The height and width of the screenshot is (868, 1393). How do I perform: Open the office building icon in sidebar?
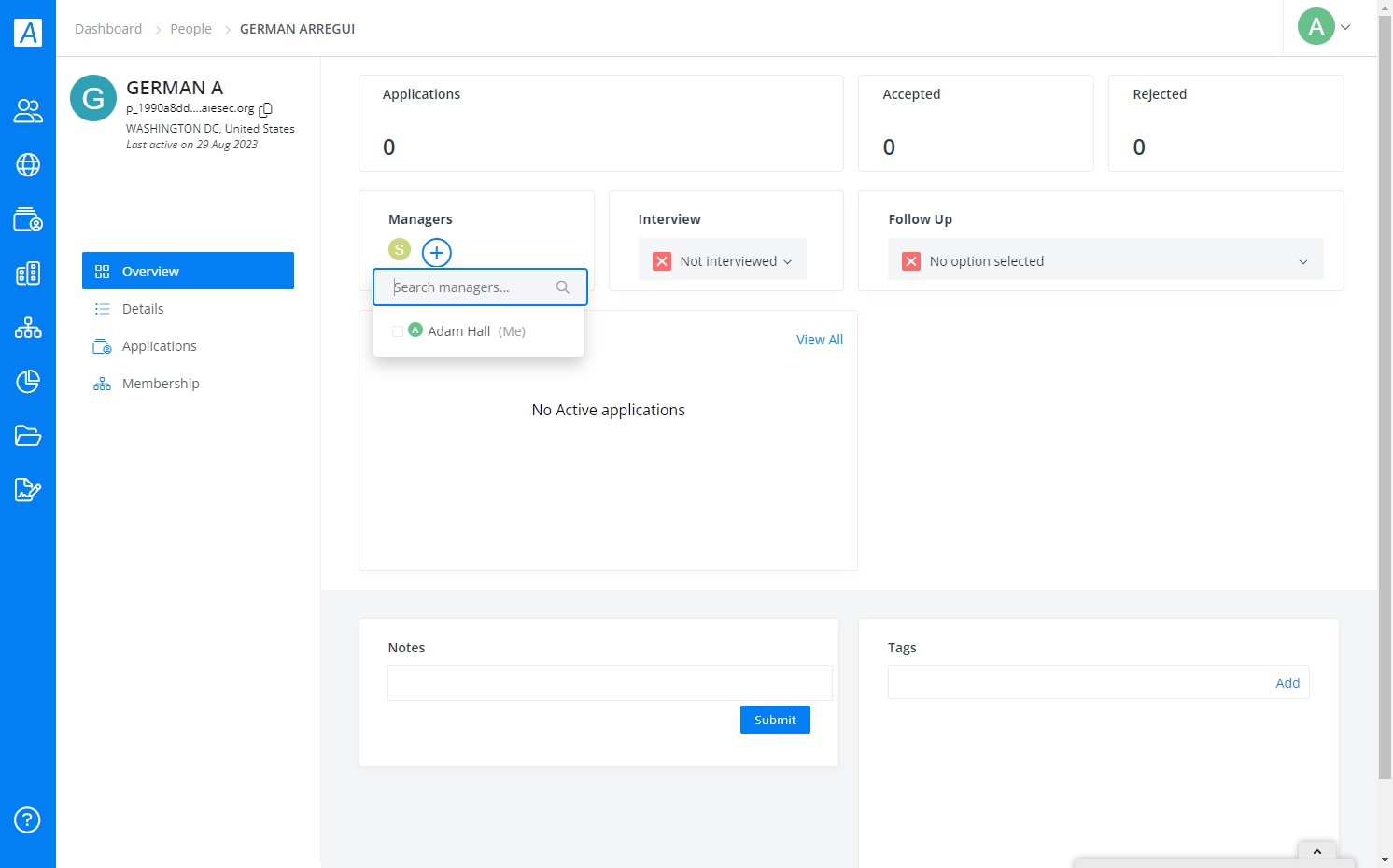tap(28, 273)
